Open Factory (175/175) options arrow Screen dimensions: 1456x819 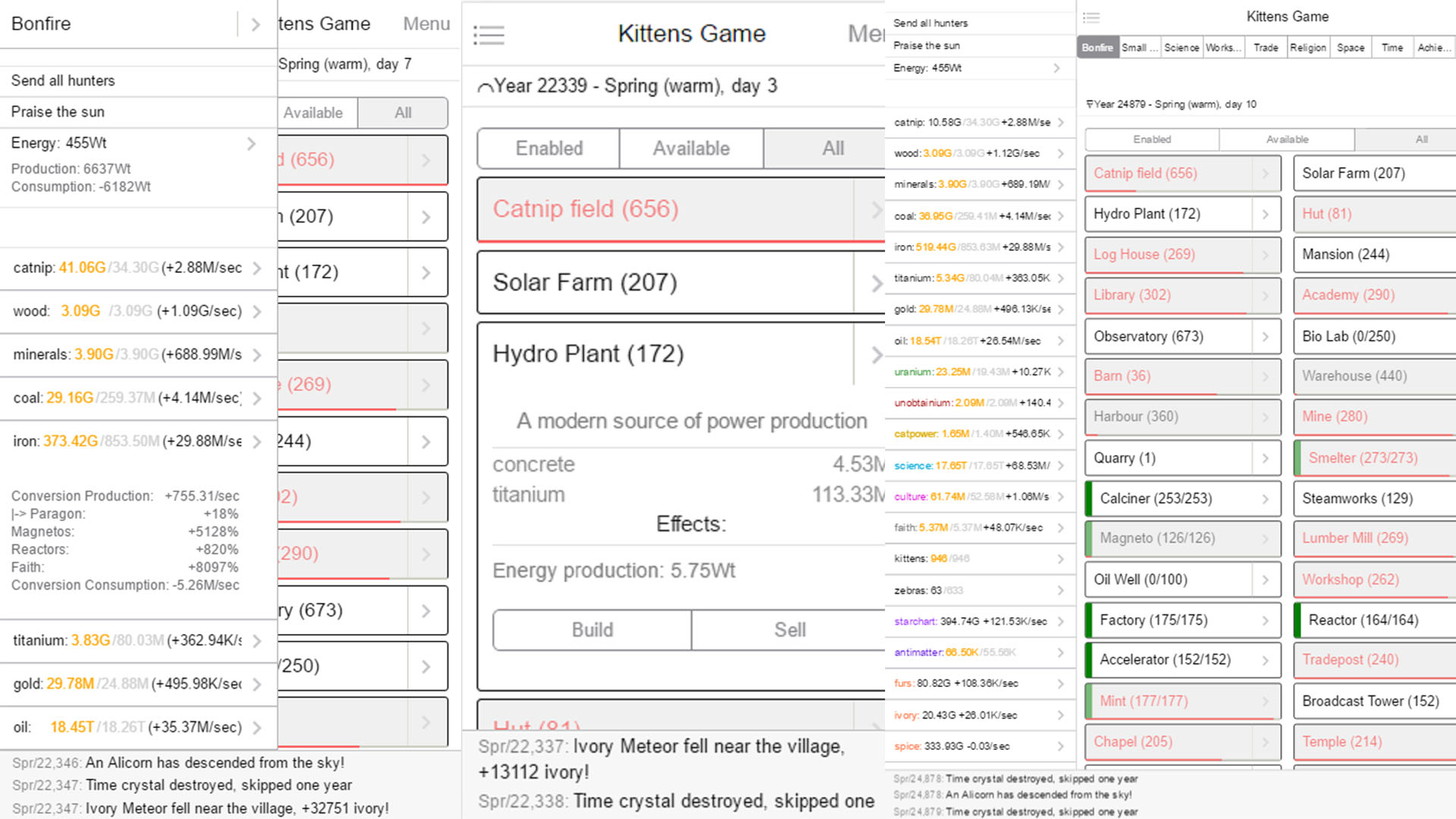(x=1266, y=620)
